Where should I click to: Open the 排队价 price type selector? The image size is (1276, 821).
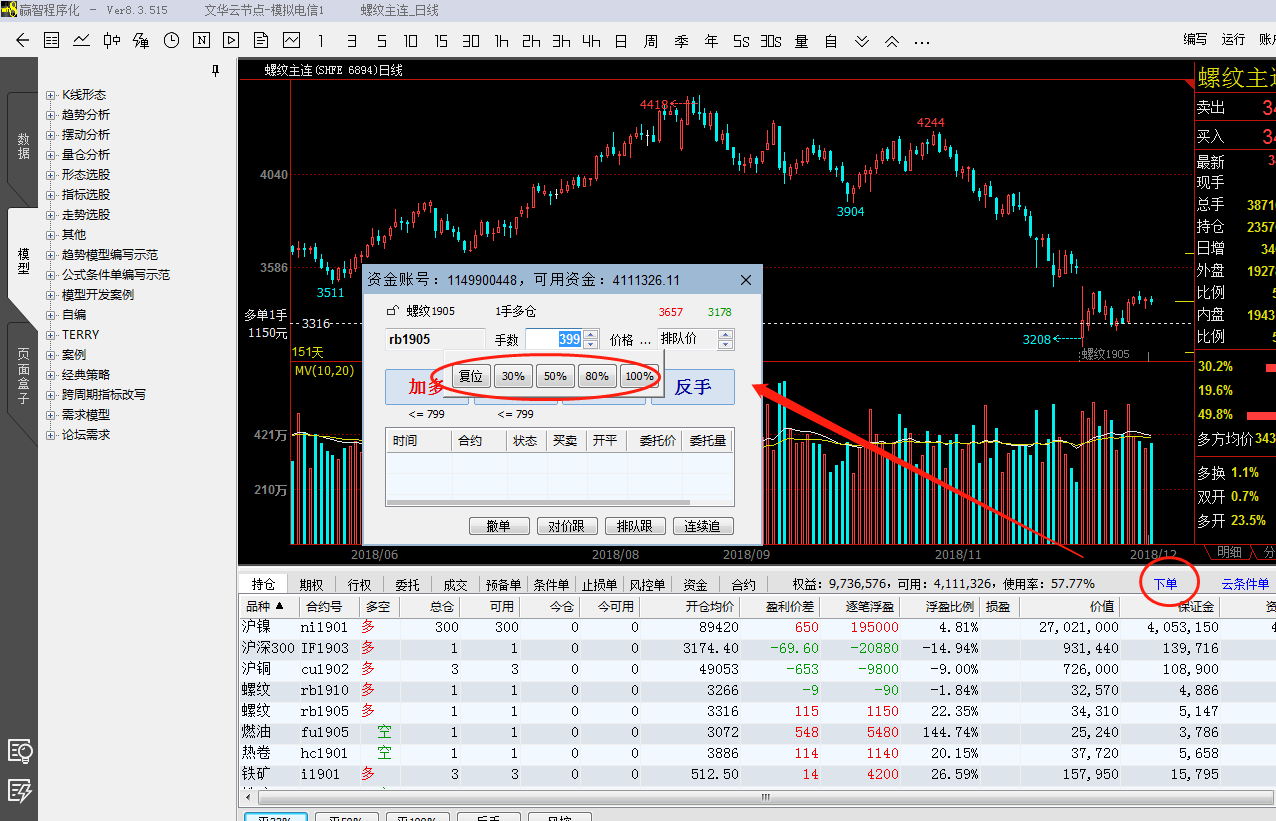[x=695, y=339]
